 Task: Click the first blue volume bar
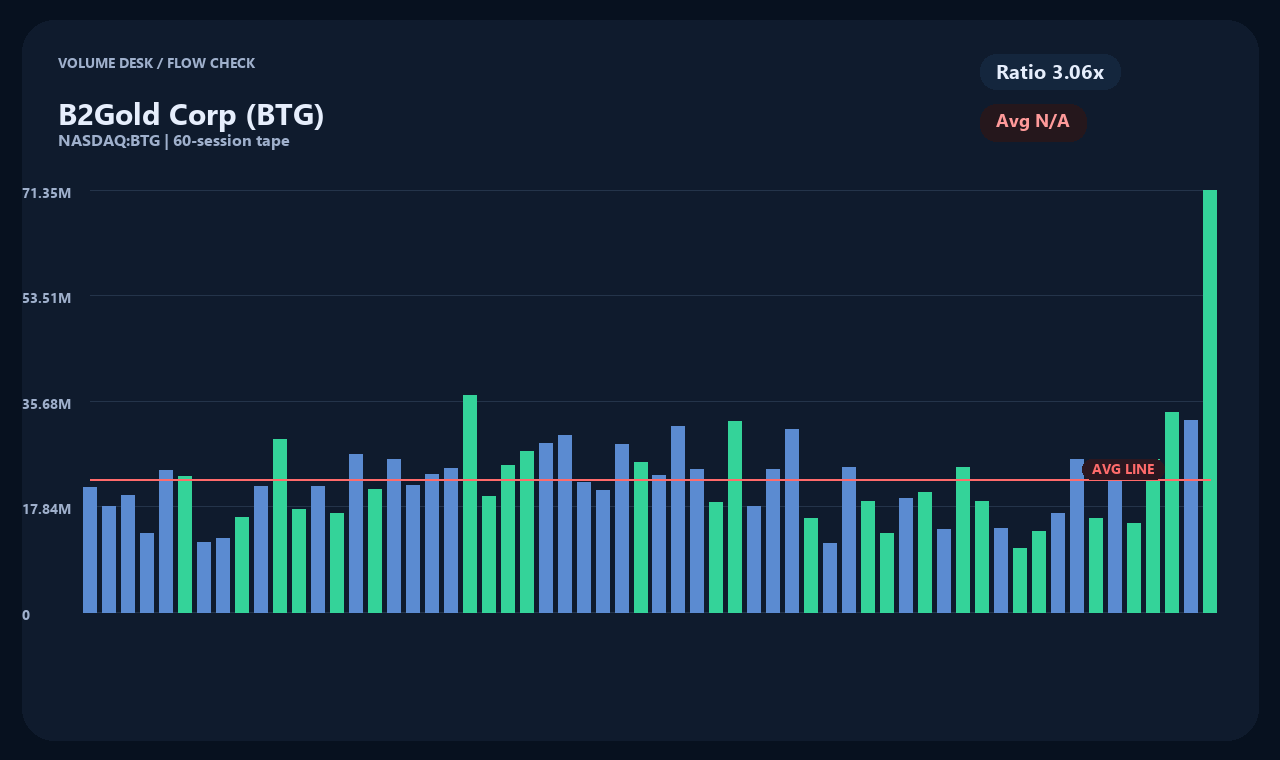click(90, 550)
